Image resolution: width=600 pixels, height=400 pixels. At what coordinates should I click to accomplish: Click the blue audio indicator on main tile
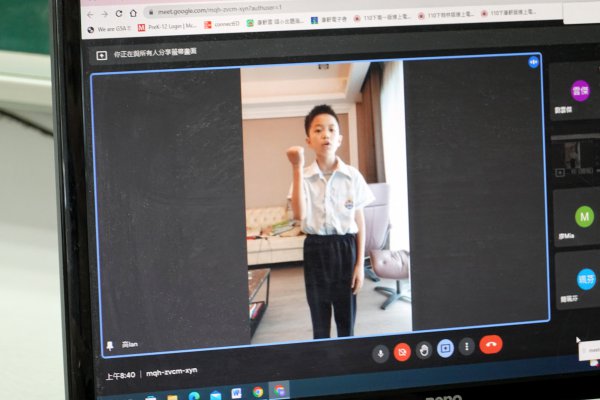(x=533, y=62)
